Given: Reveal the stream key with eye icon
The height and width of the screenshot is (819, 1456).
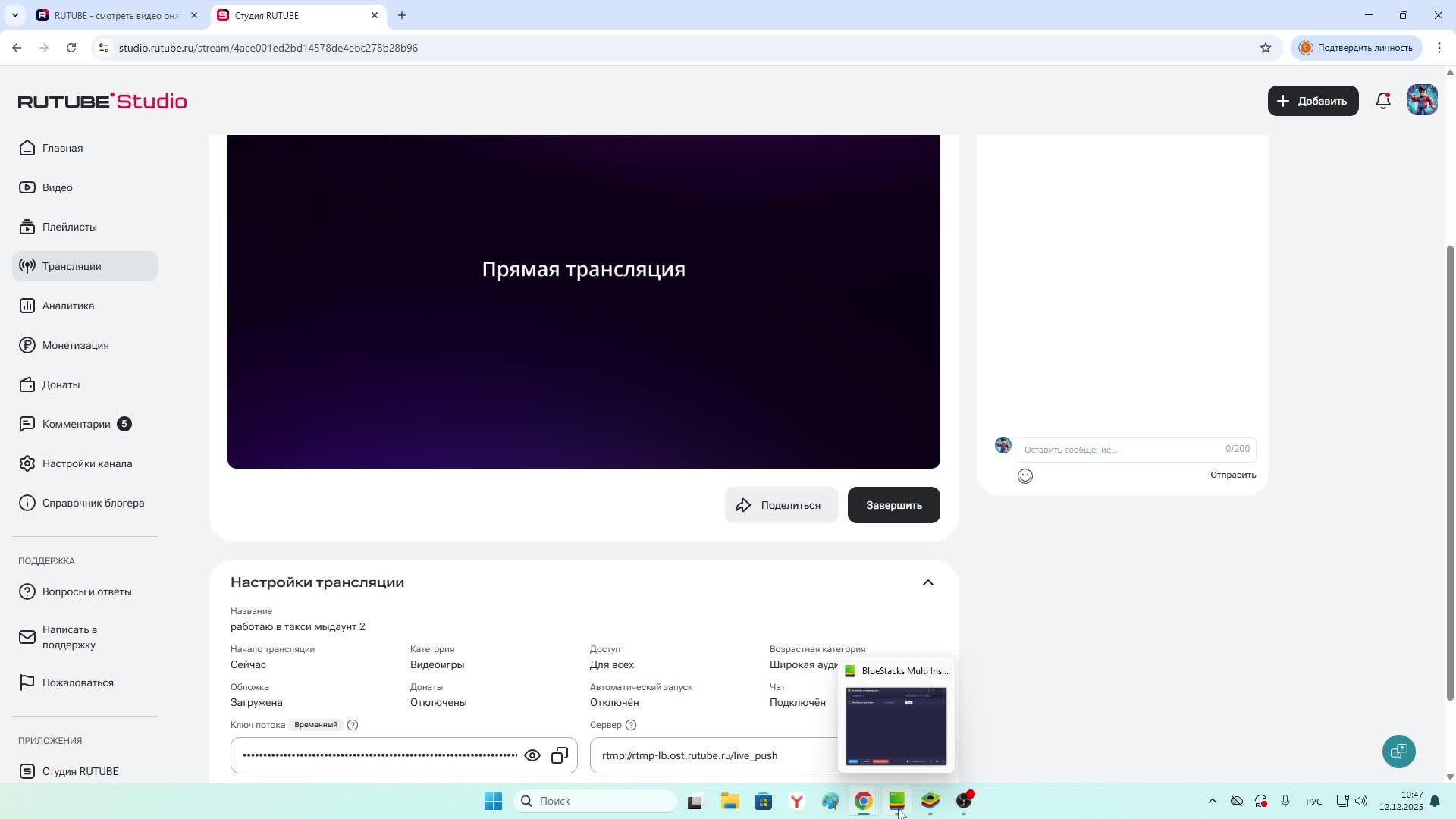Looking at the screenshot, I should point(532,755).
